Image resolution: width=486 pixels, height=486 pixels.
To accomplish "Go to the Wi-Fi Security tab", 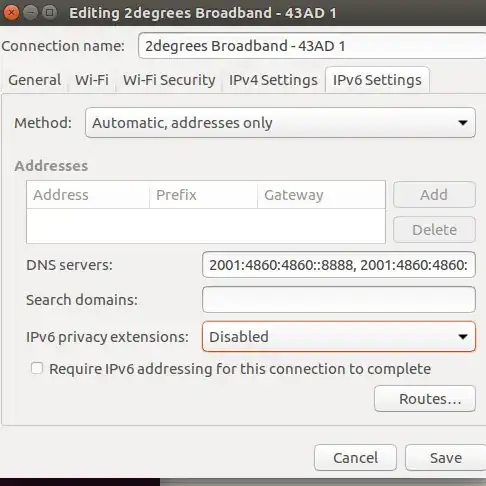I will point(169,80).
